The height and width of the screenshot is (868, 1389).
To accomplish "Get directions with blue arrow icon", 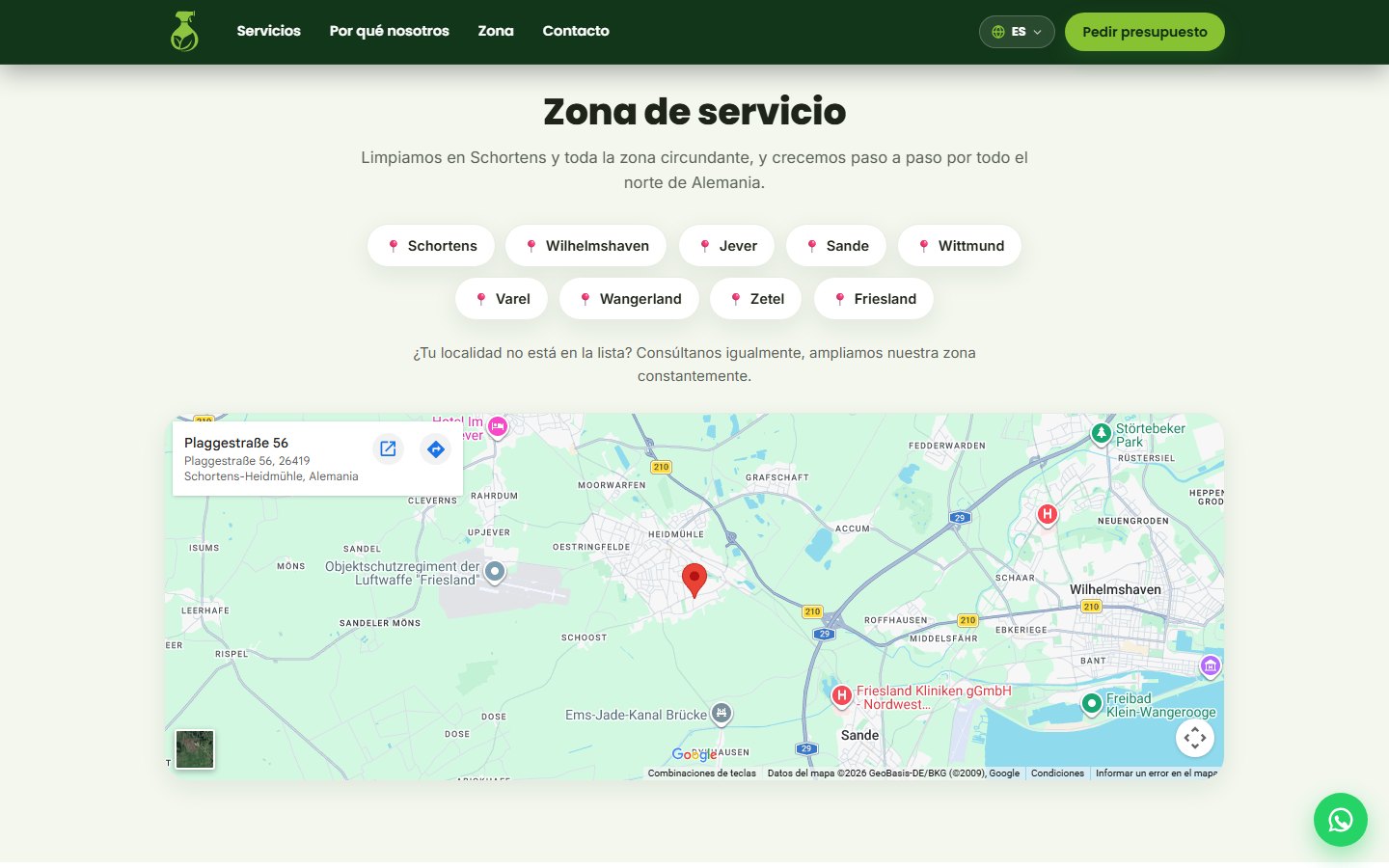I will (436, 448).
